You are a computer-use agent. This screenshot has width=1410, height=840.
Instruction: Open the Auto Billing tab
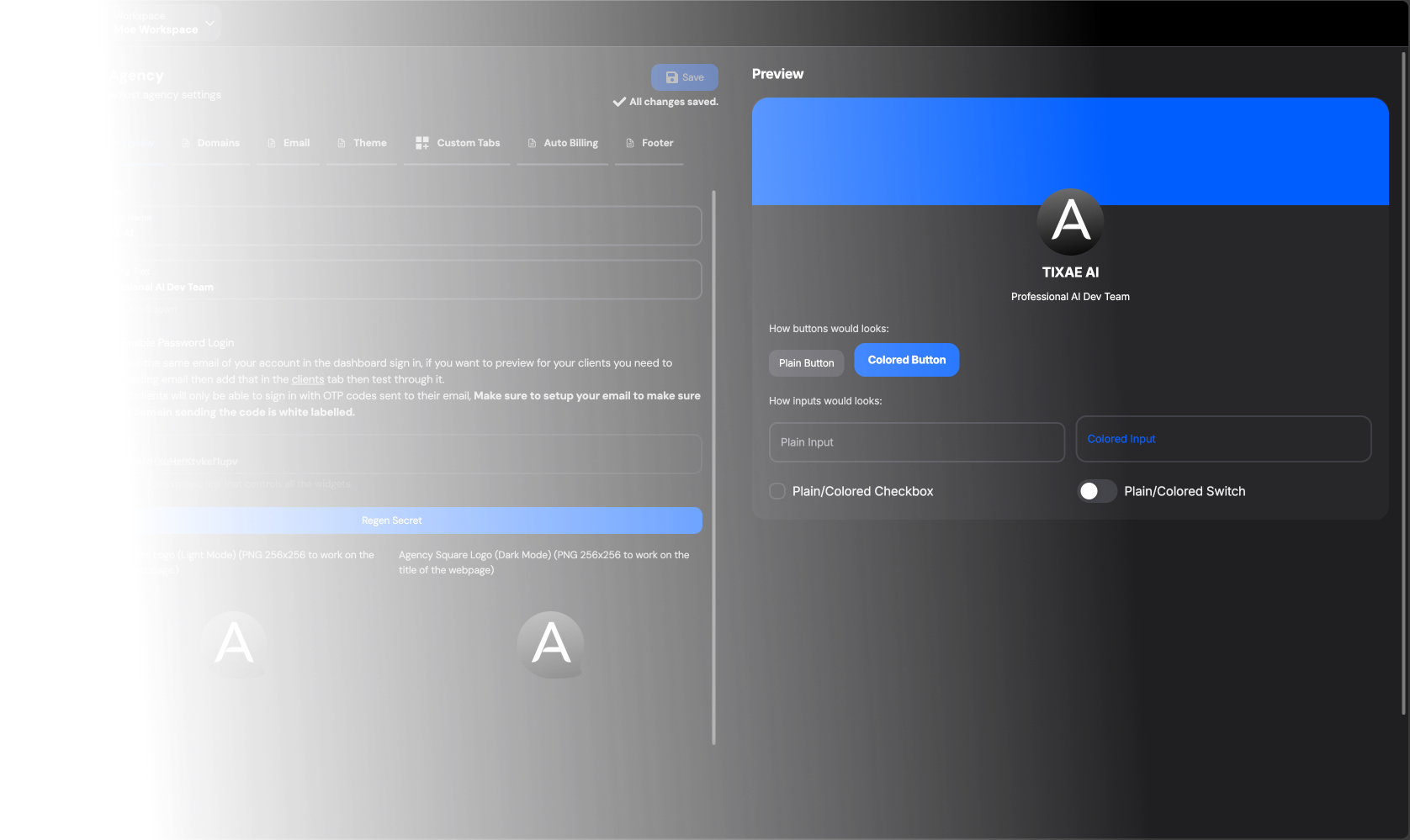click(x=570, y=143)
